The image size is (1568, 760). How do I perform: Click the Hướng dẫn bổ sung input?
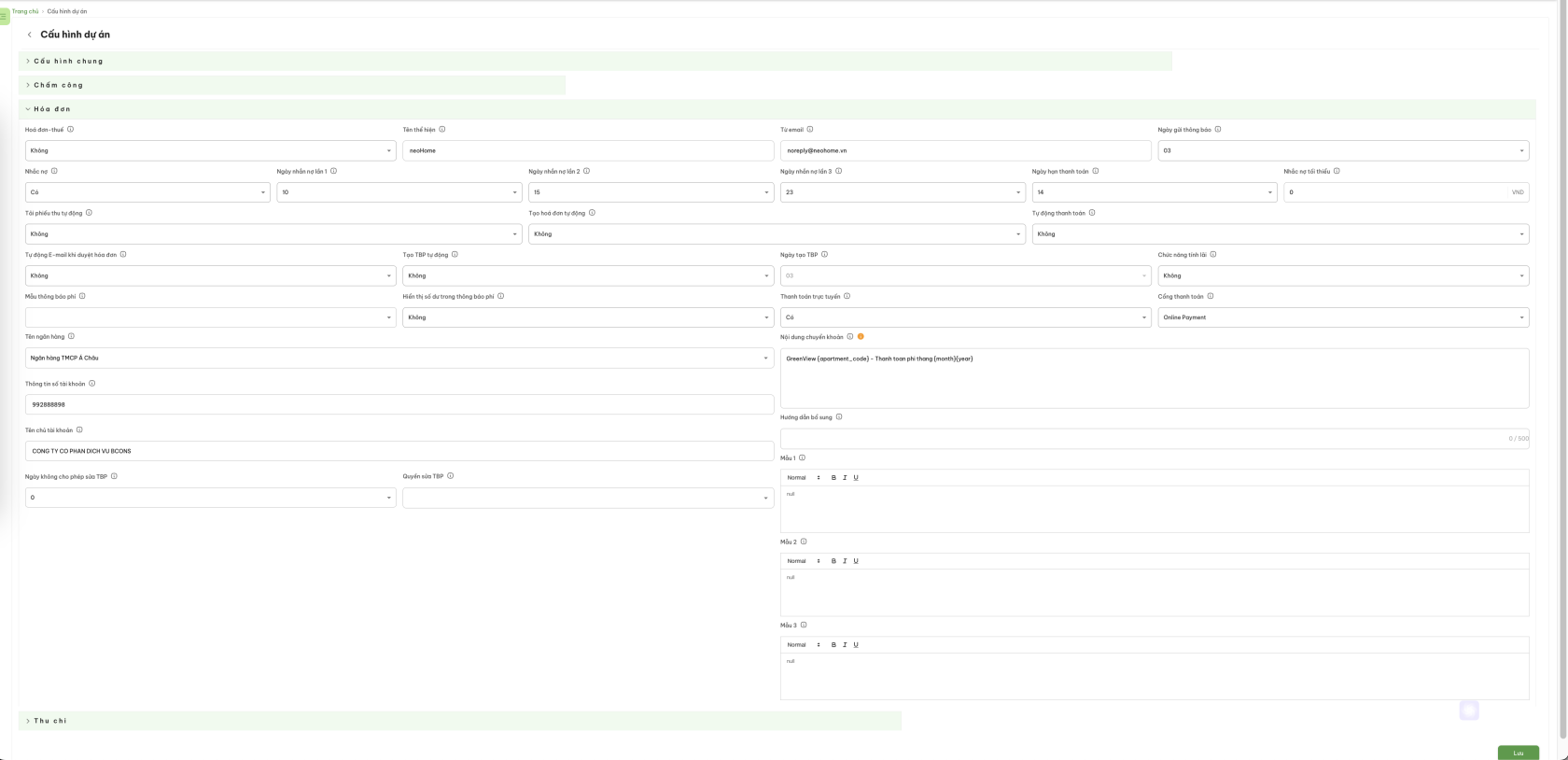click(x=1155, y=439)
